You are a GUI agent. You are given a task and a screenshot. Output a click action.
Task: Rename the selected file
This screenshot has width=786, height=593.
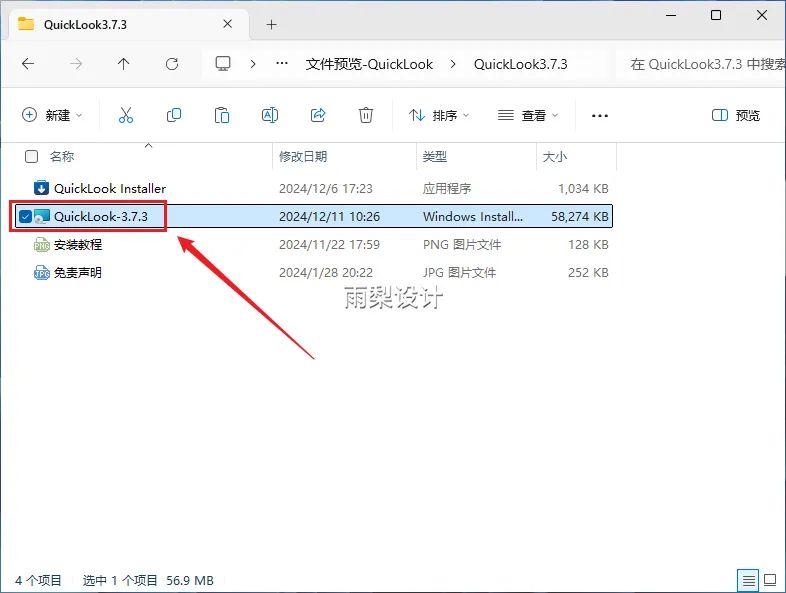click(x=270, y=115)
